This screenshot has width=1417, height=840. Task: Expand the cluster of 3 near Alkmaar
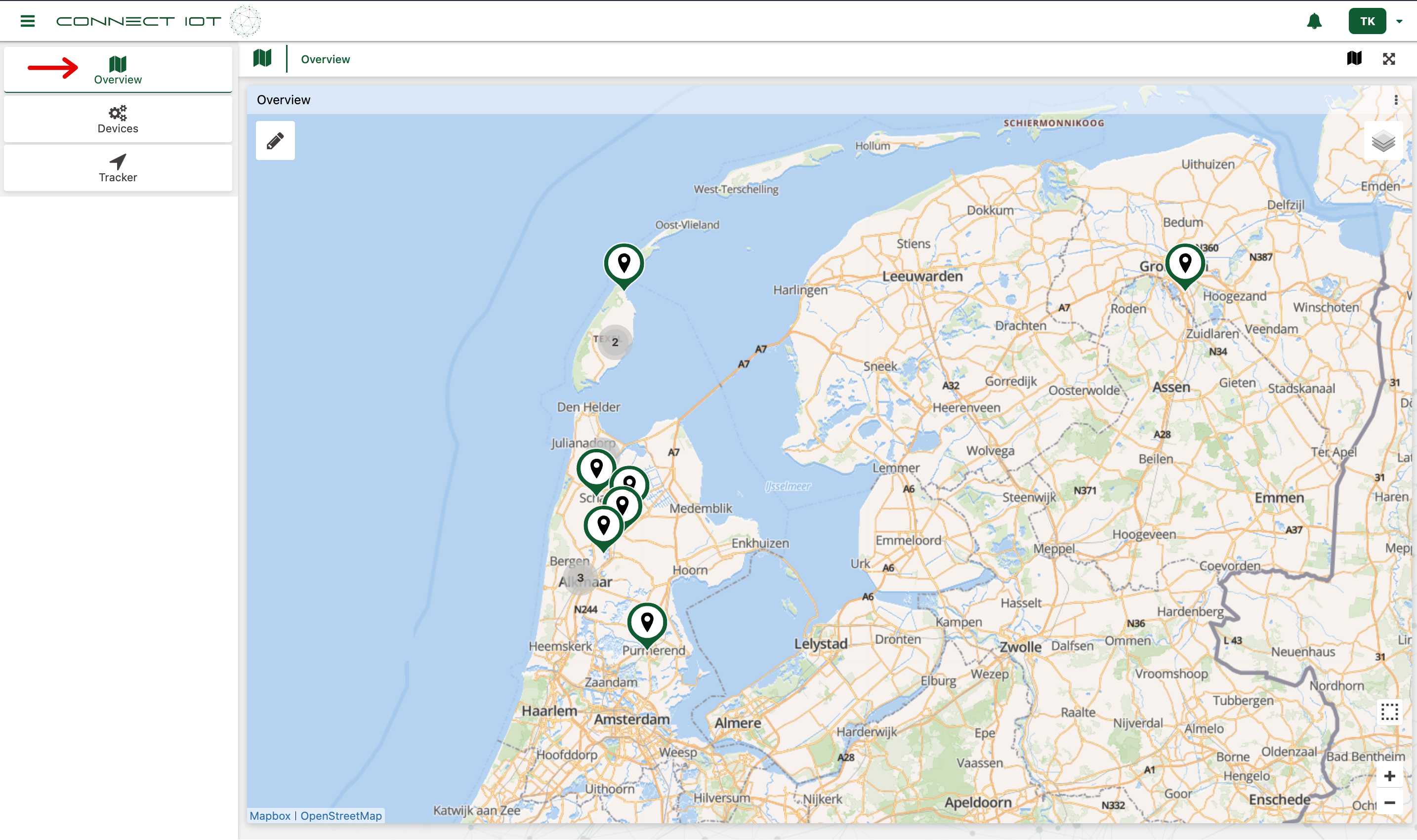click(x=580, y=578)
